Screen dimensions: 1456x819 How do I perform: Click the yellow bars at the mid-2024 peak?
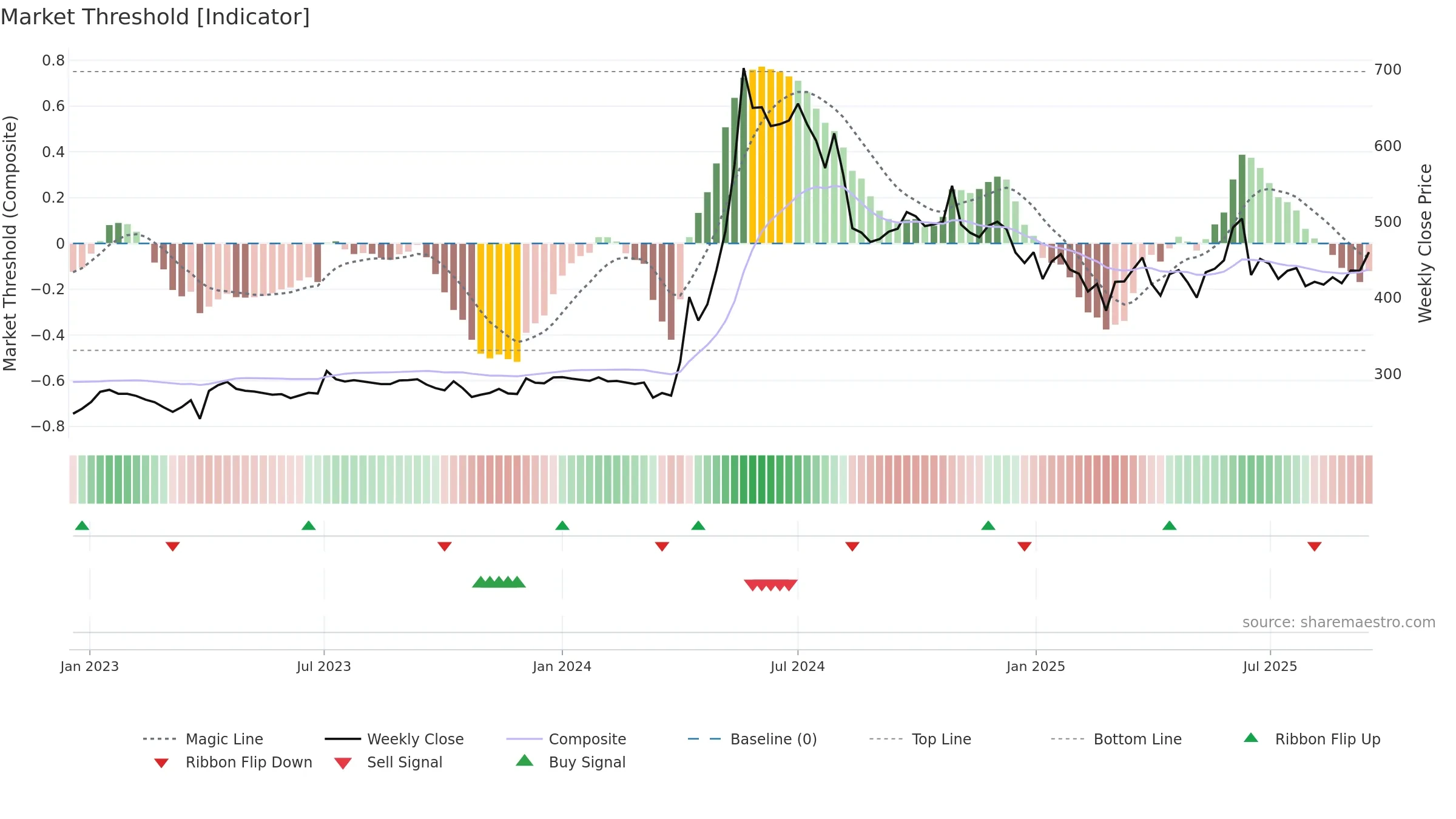tap(771, 155)
